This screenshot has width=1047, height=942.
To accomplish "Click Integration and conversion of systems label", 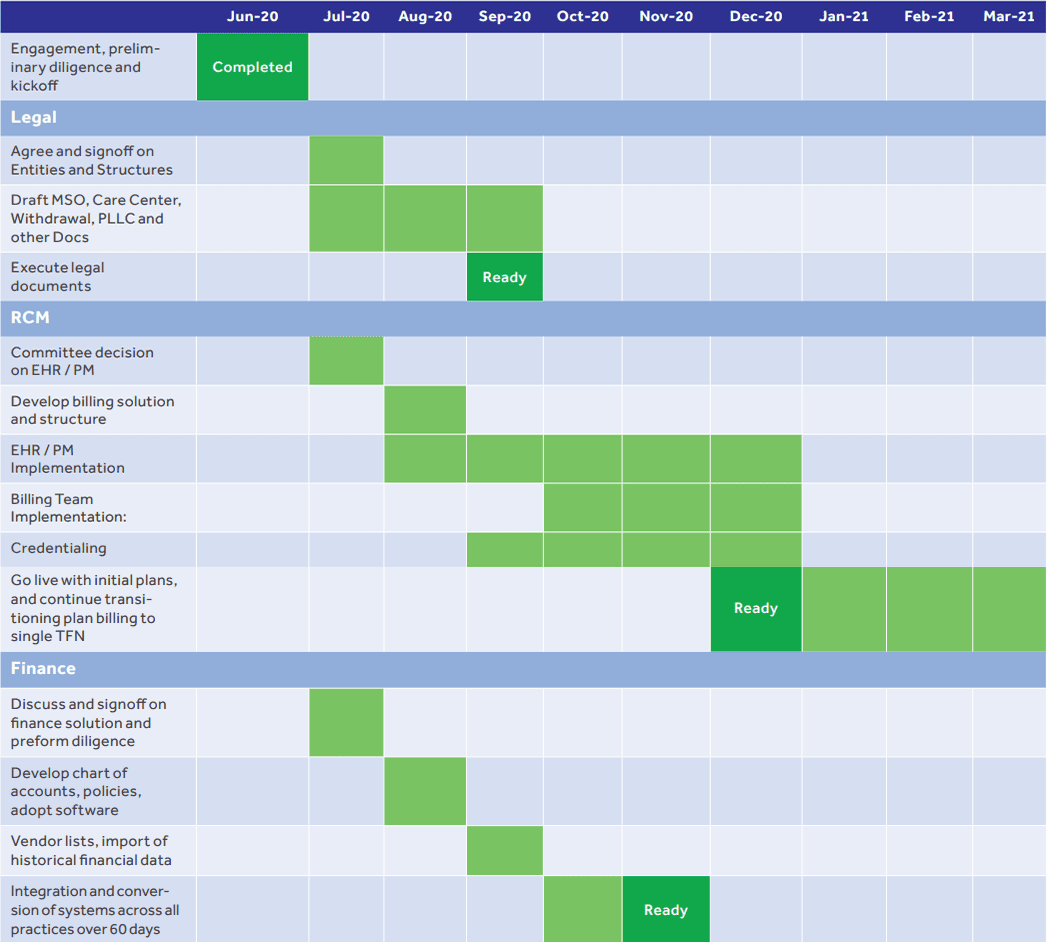I will click(x=95, y=909).
